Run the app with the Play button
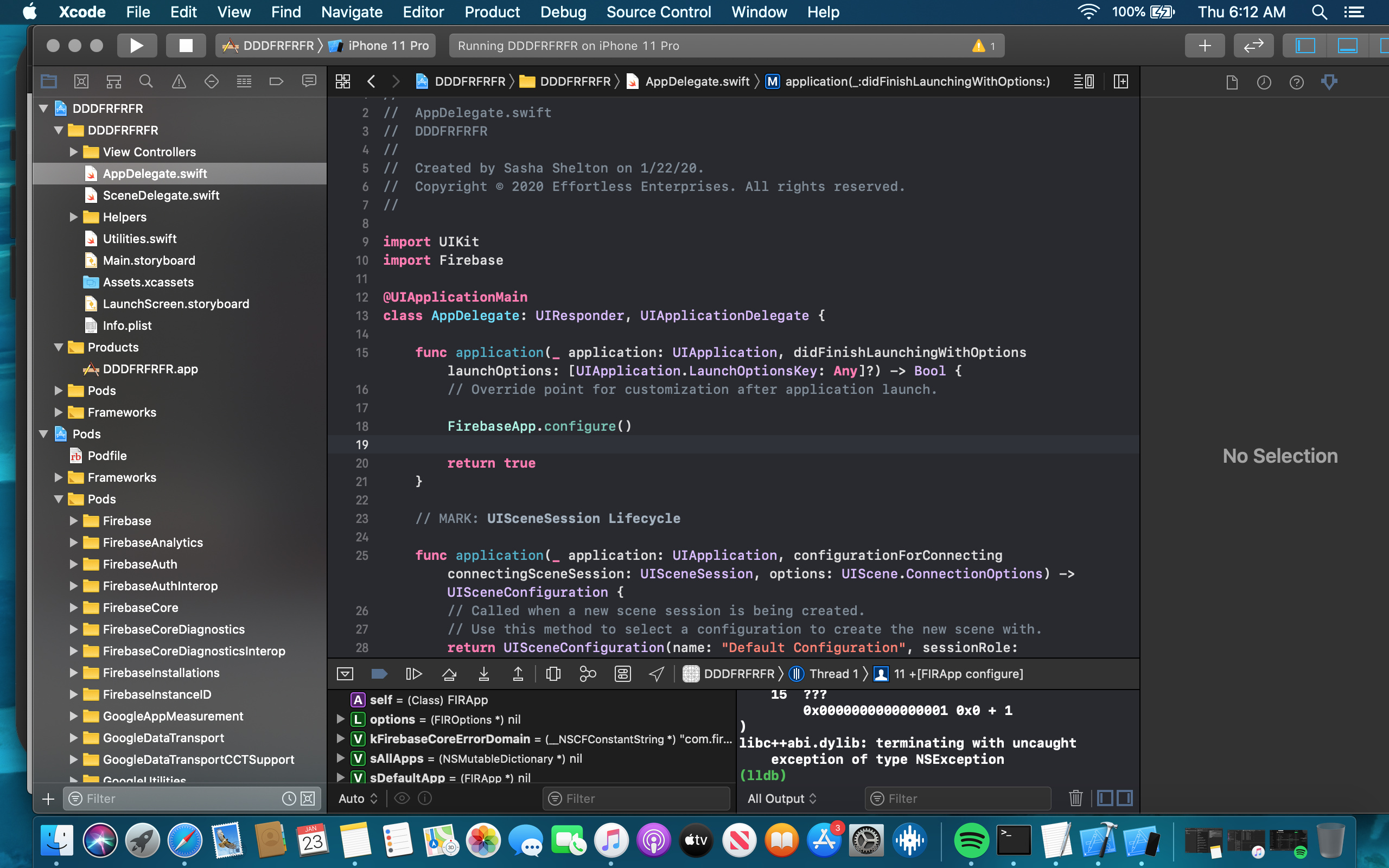This screenshot has height=868, width=1389. (x=137, y=46)
